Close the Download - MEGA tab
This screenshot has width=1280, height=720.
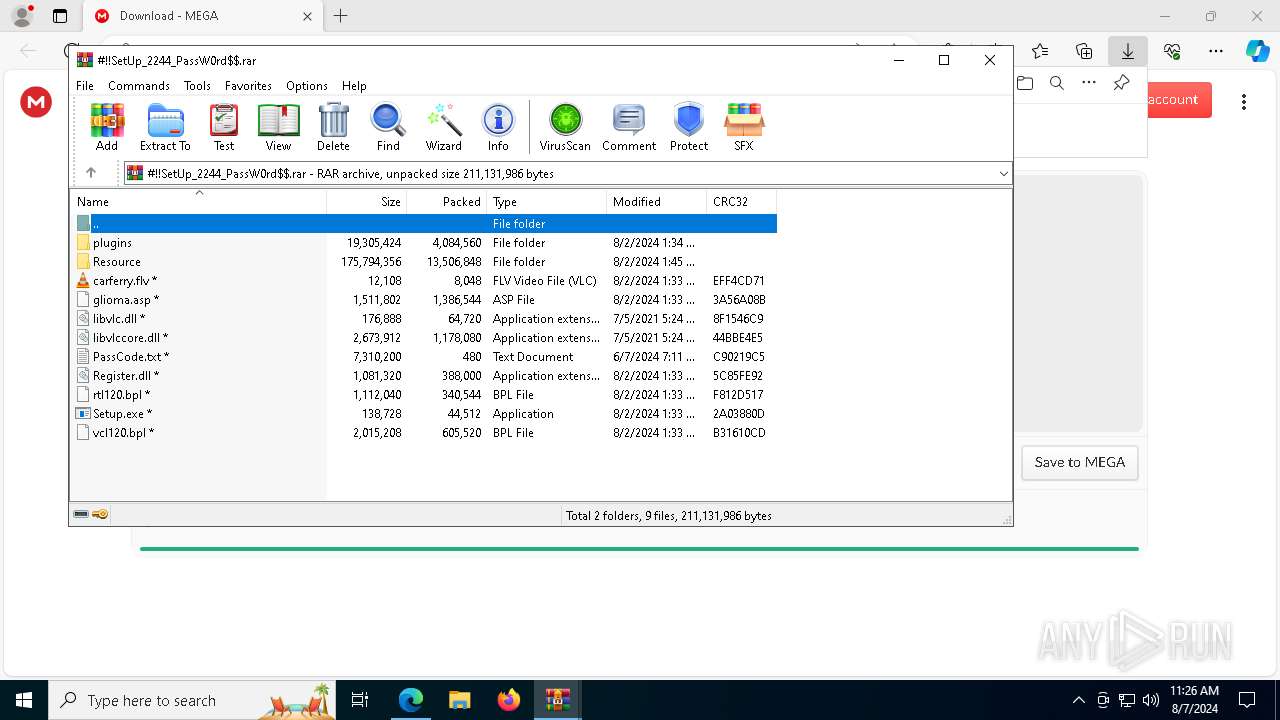307,16
